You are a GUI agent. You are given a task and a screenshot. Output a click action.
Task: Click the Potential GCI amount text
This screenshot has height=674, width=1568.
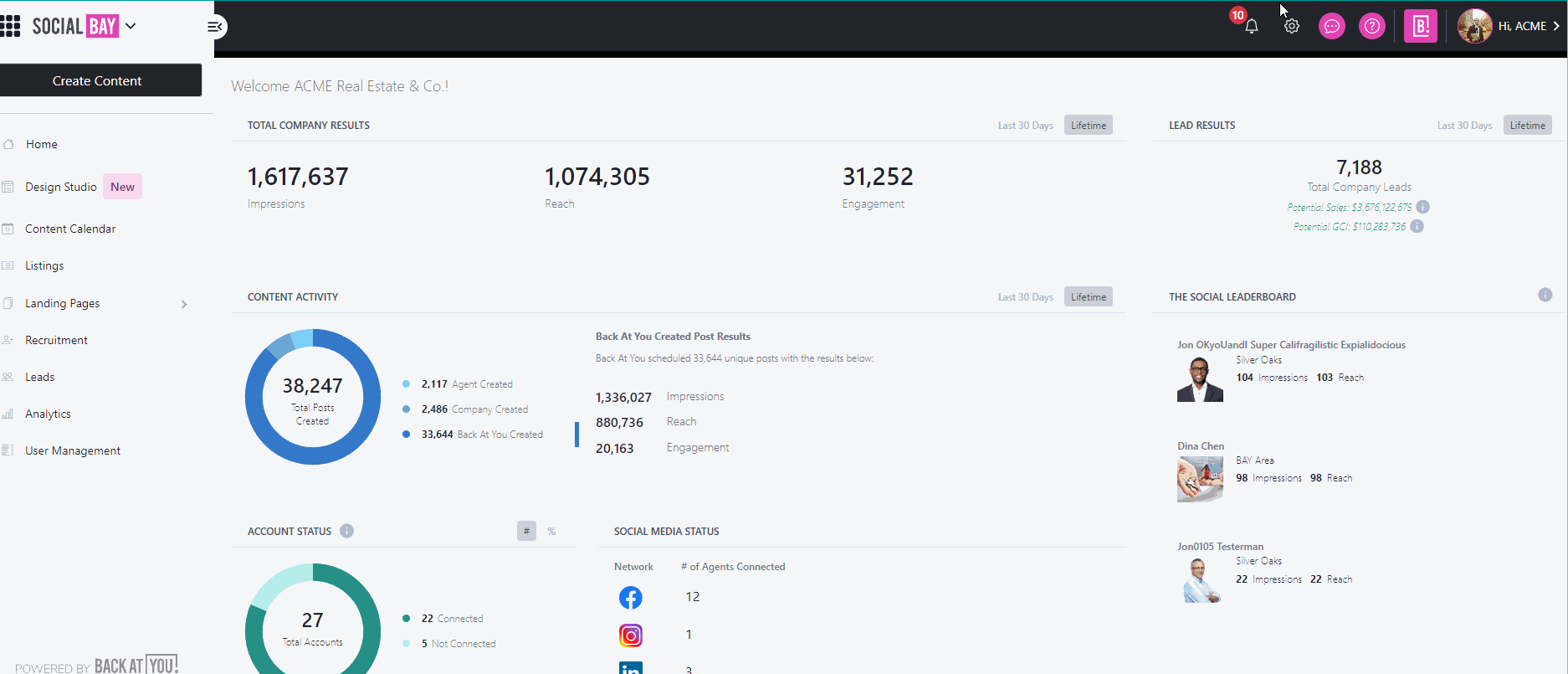1350,227
